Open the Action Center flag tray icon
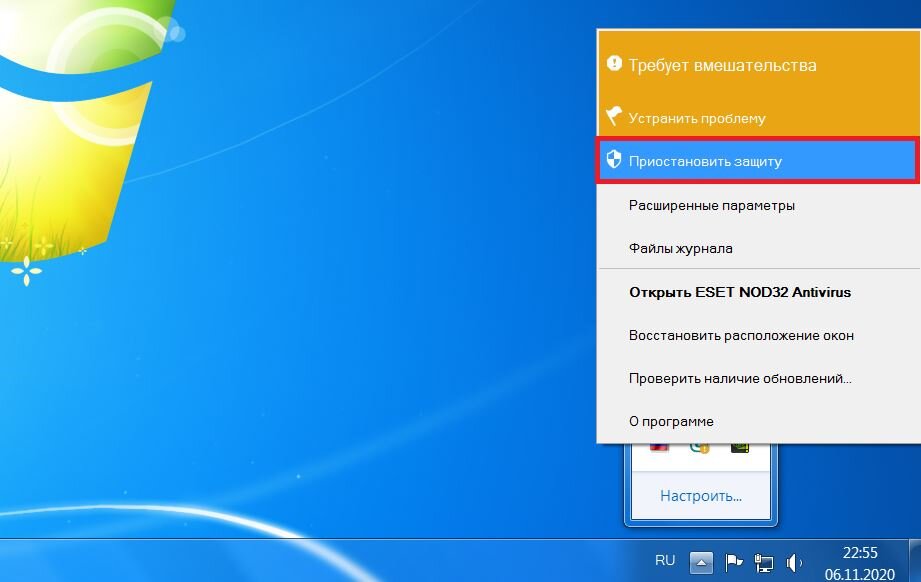The image size is (921, 582). point(734,563)
